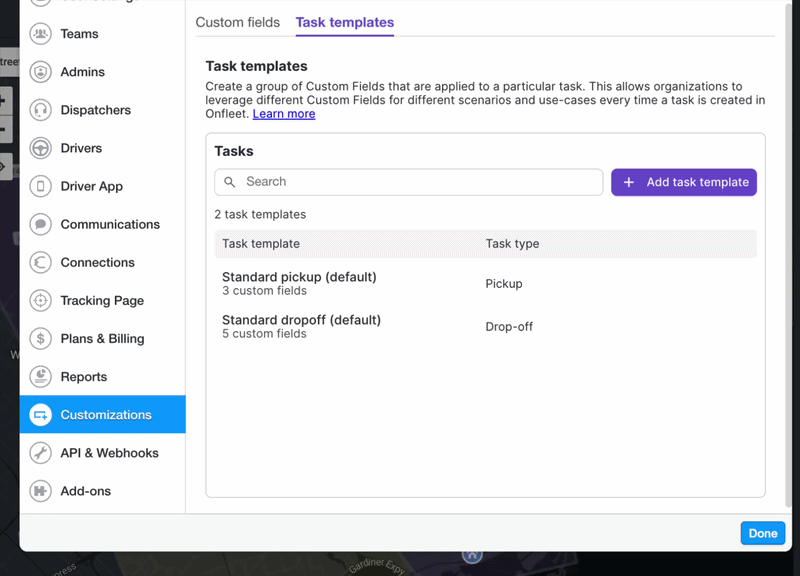Click the Dispatchers headset icon

pos(40,110)
